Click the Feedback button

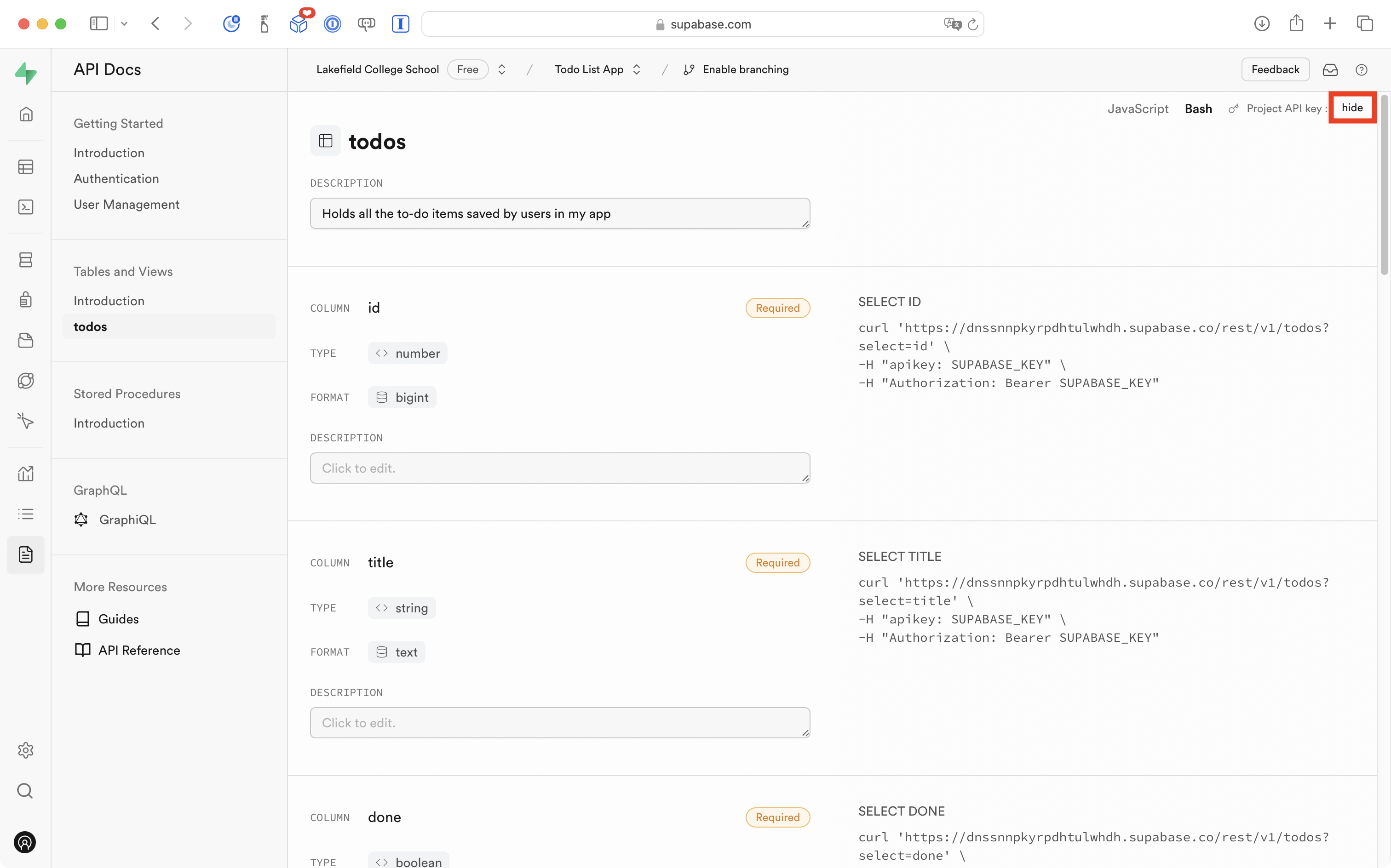point(1275,69)
